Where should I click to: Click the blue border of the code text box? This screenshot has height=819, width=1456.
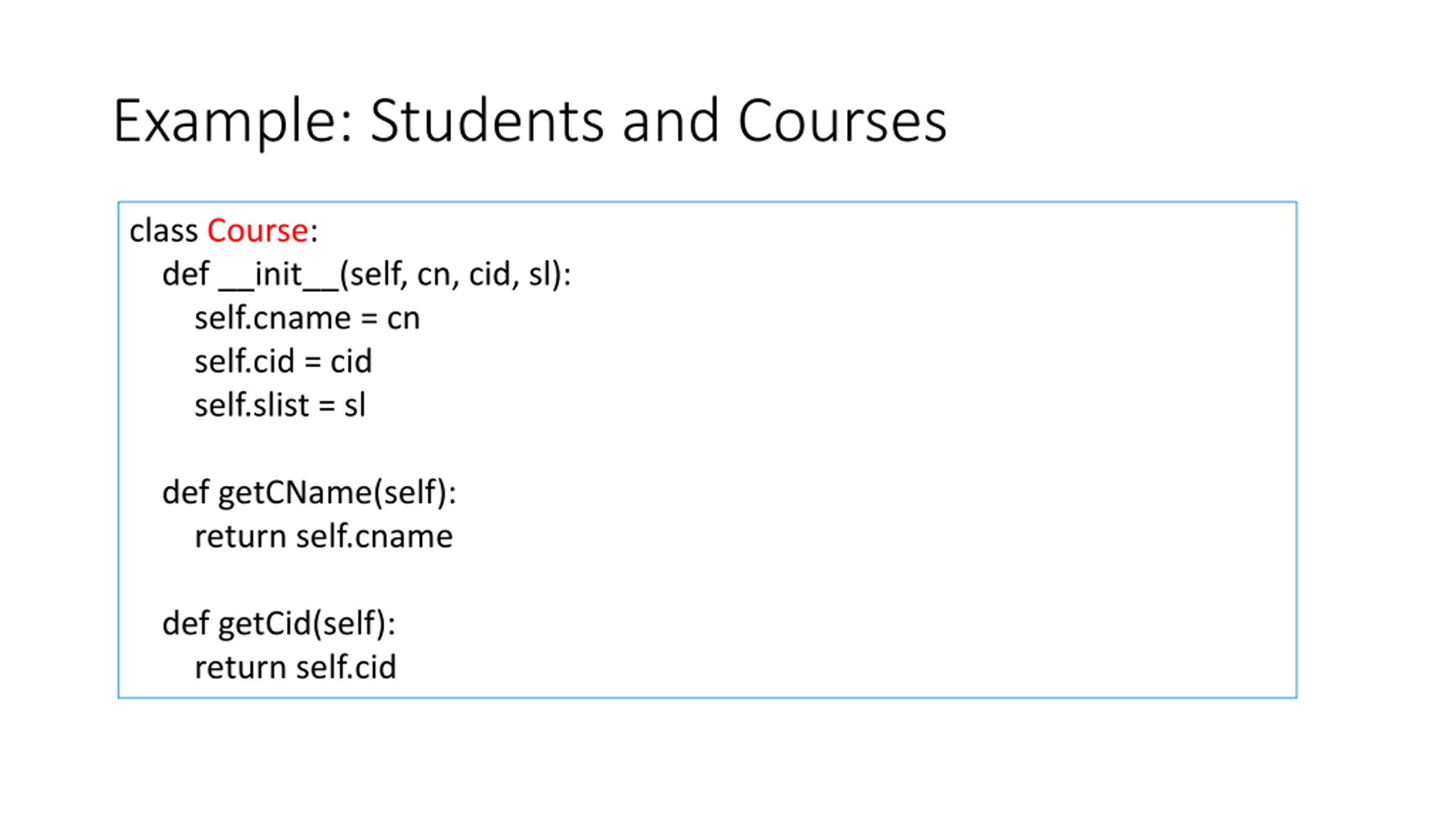point(708,201)
